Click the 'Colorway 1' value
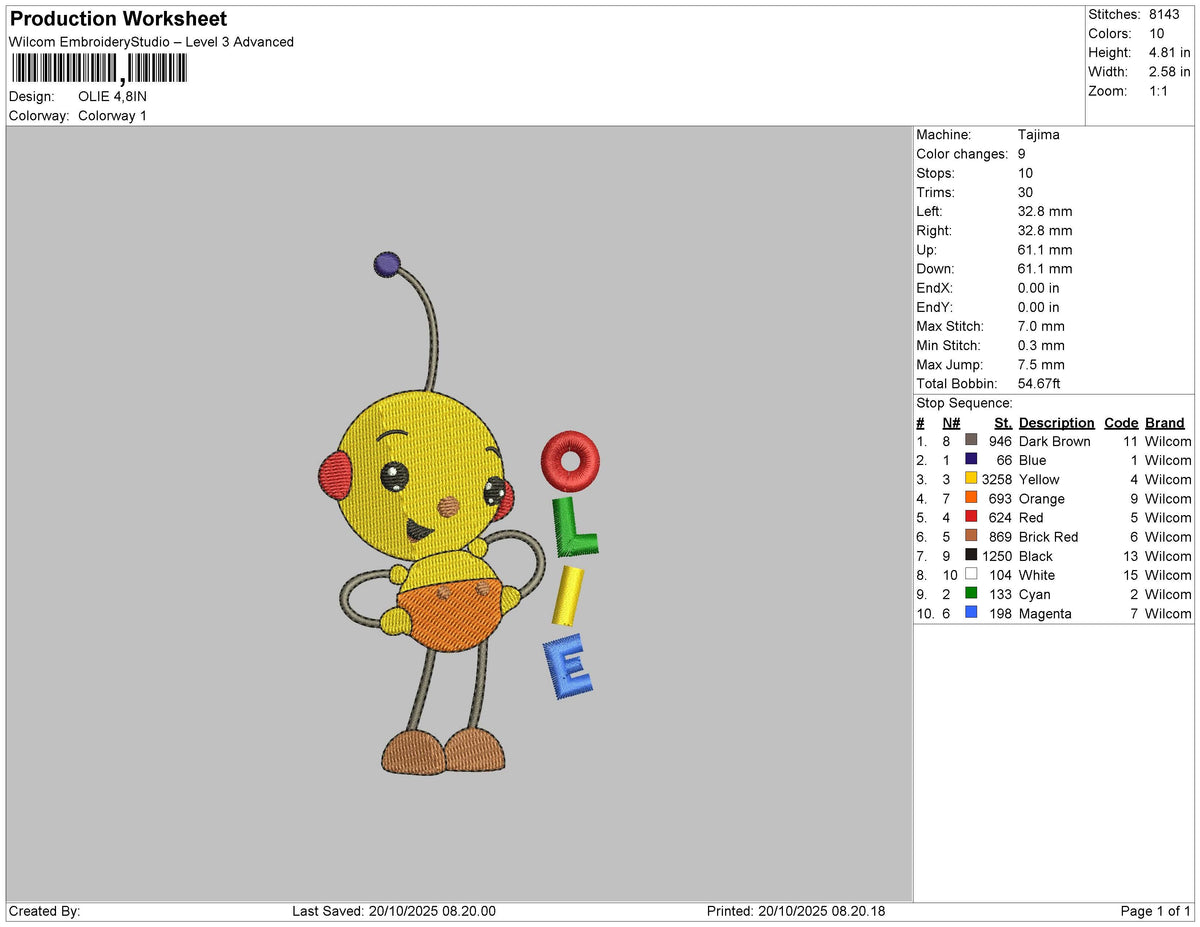This screenshot has width=1200, height=927. (112, 116)
